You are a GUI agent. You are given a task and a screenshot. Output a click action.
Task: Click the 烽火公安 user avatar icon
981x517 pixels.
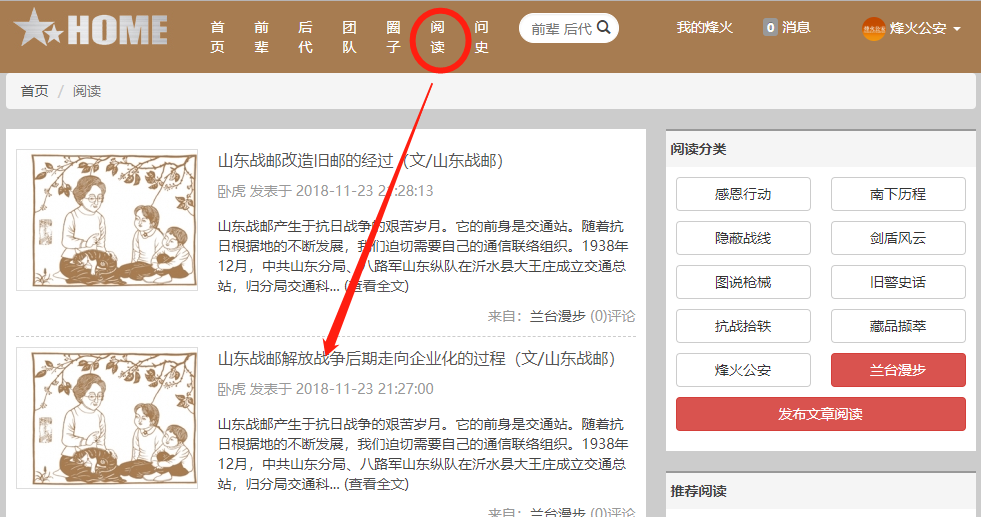tap(873, 29)
